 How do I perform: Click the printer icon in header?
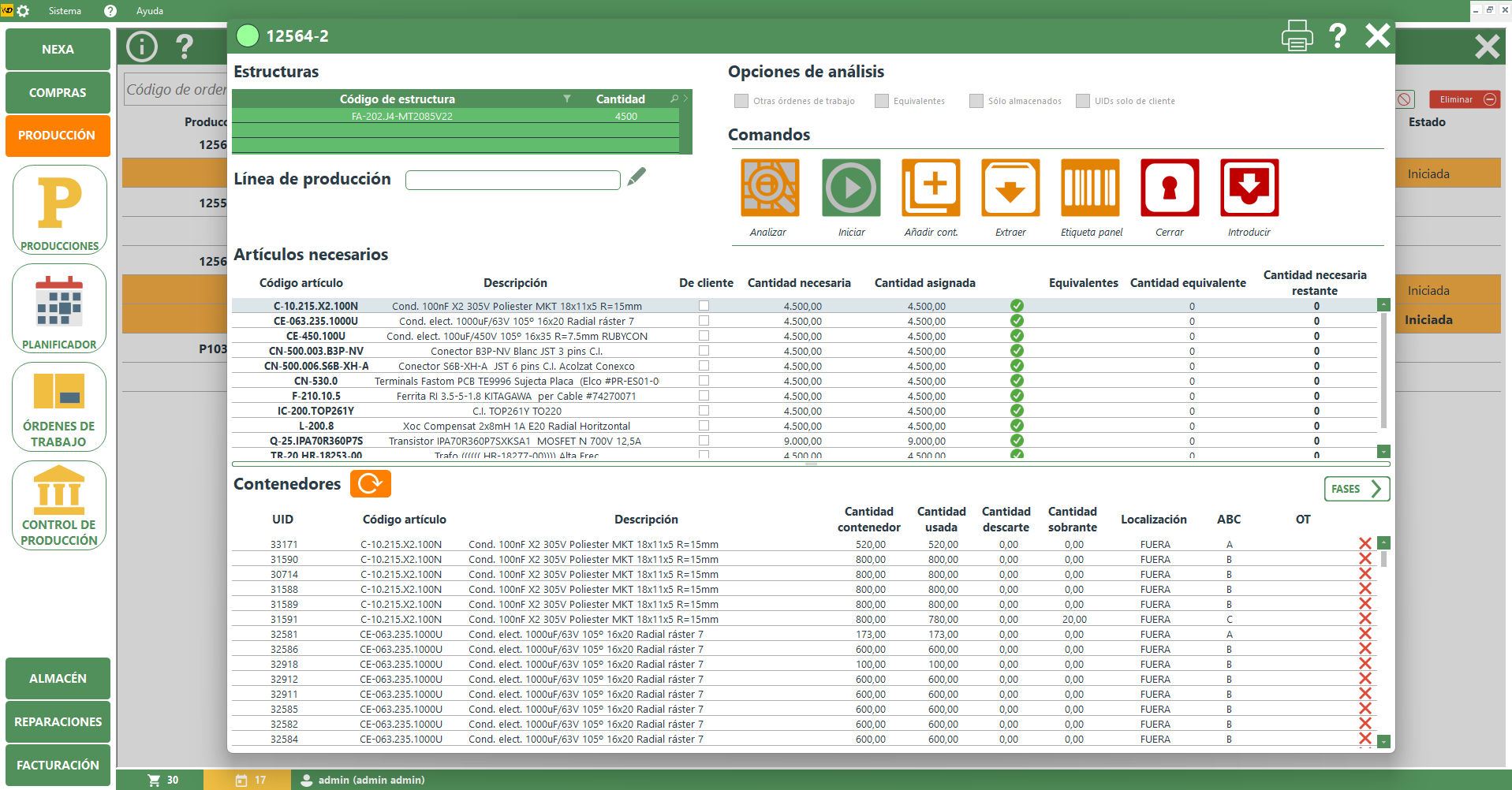pyautogui.click(x=1297, y=36)
